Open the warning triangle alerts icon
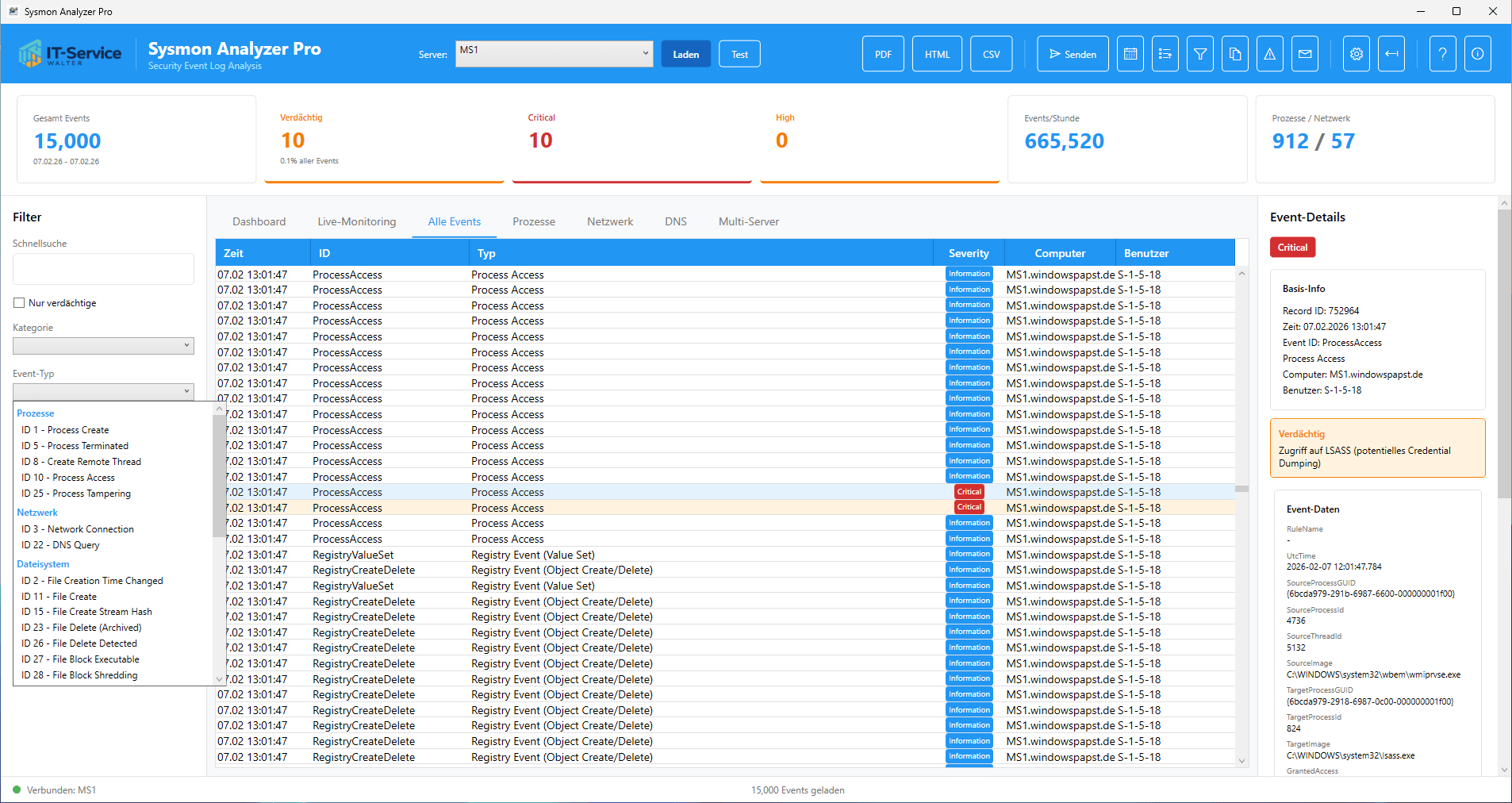Screen dimensions: 1512x803 (x=1270, y=54)
